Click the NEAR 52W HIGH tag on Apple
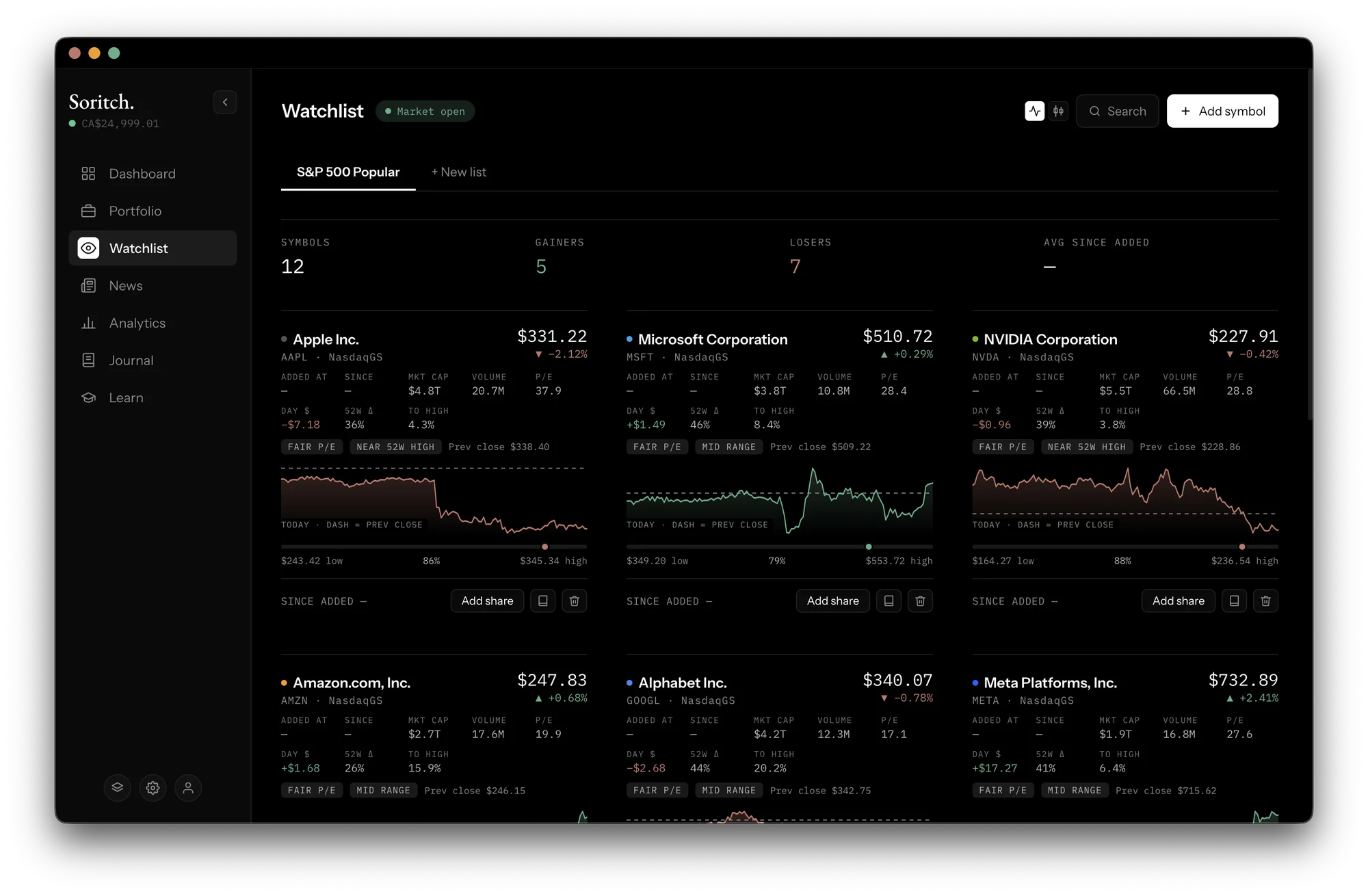The image size is (1368, 896). (395, 447)
